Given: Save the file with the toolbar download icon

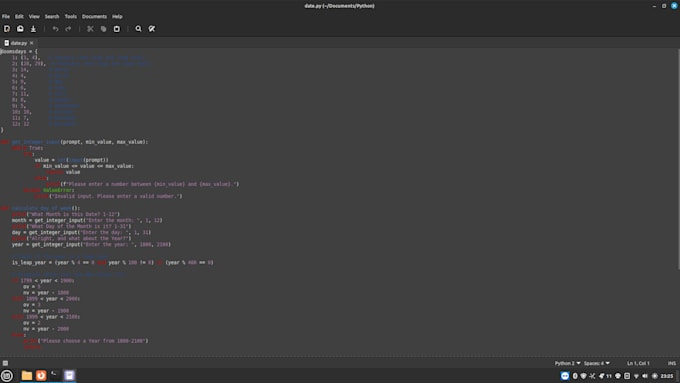Looking at the screenshot, I should point(33,29).
